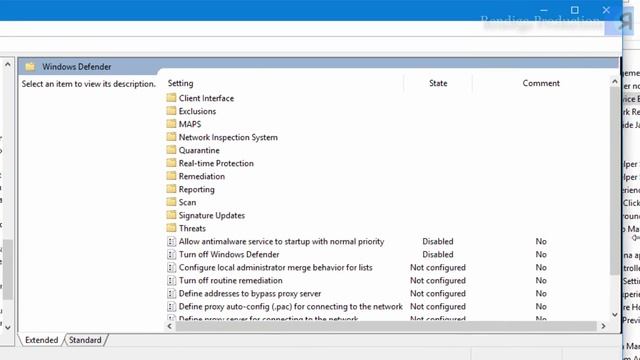640x360 pixels.
Task: Select 'Turn off routine remediation' policy name
Action: tap(230, 281)
